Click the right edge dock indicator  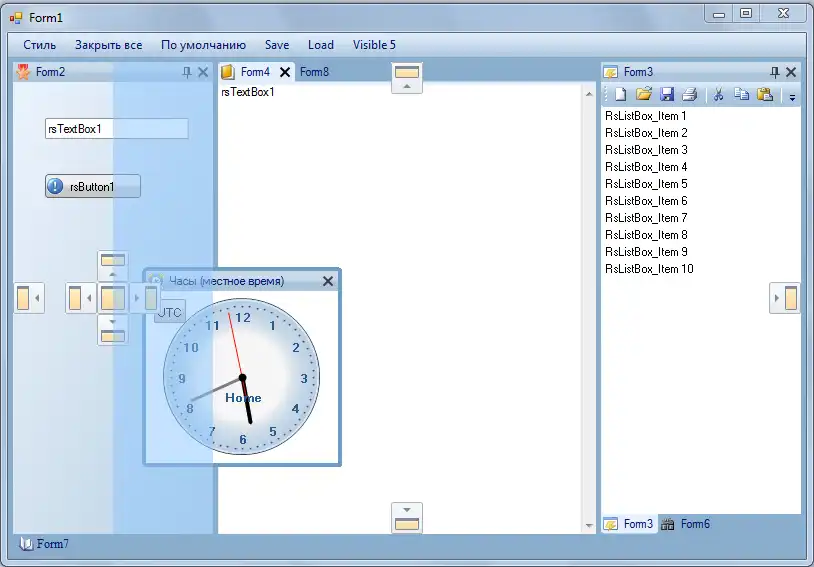click(x=784, y=298)
